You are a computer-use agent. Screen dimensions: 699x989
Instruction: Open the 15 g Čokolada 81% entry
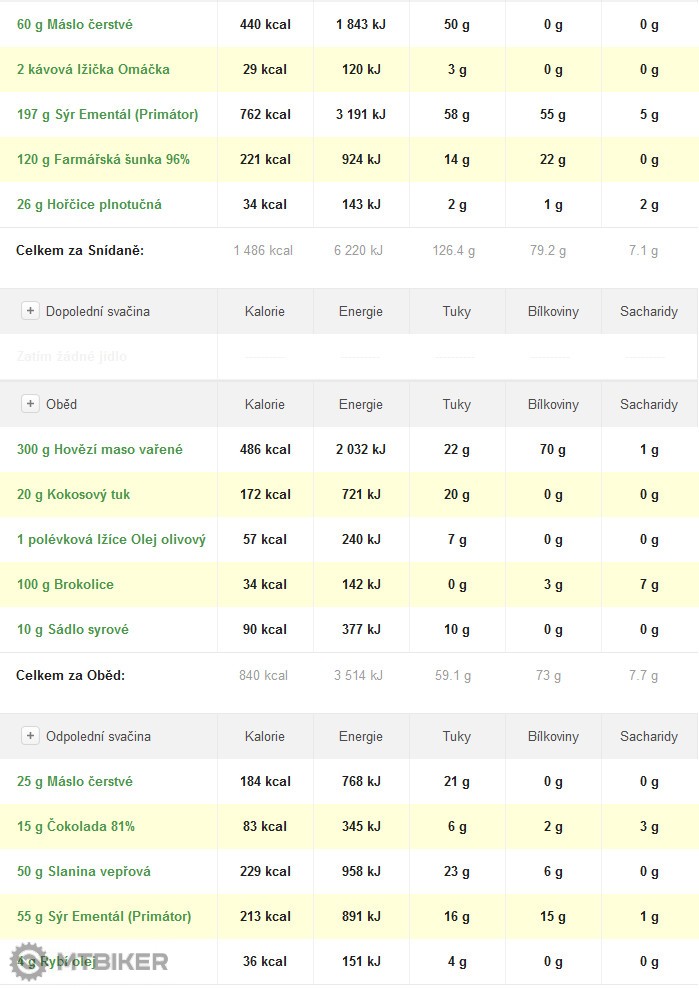tap(76, 826)
